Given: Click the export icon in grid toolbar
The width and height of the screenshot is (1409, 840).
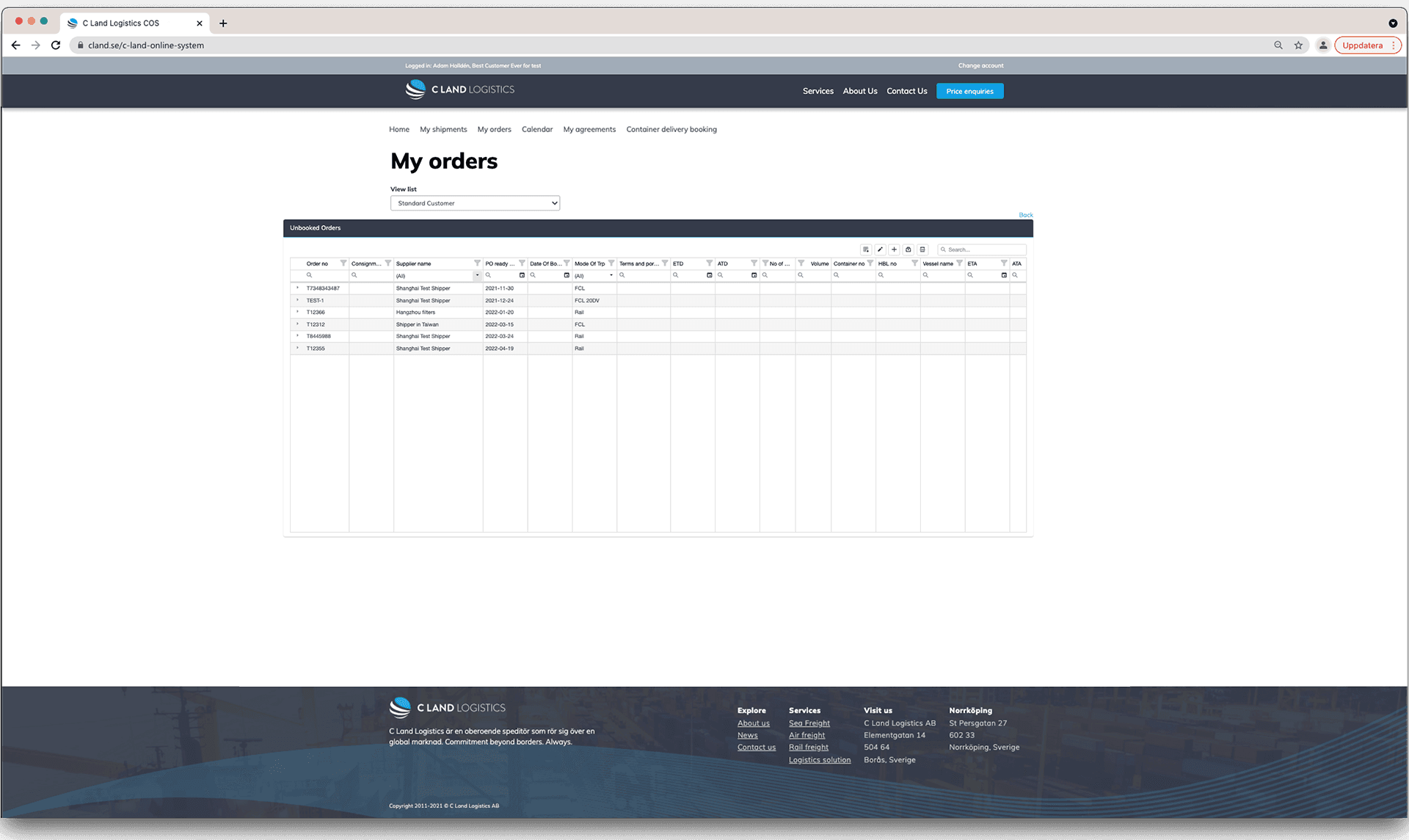Looking at the screenshot, I should 908,249.
